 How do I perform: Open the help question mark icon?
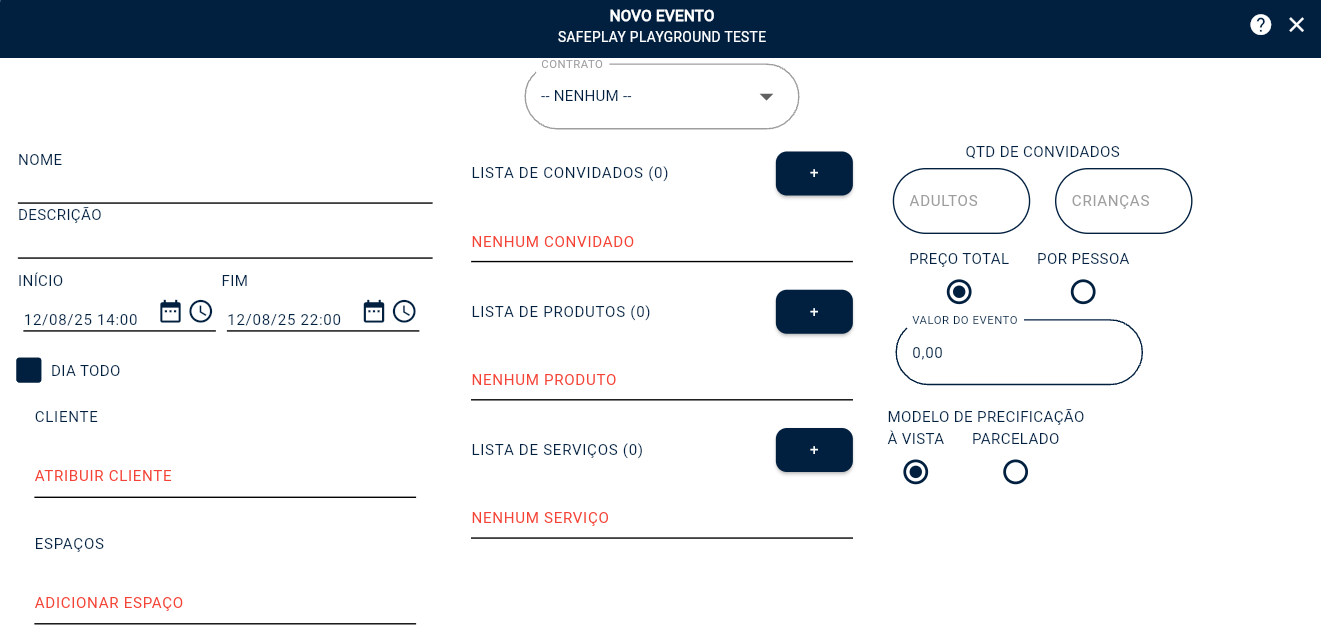pyautogui.click(x=1260, y=25)
